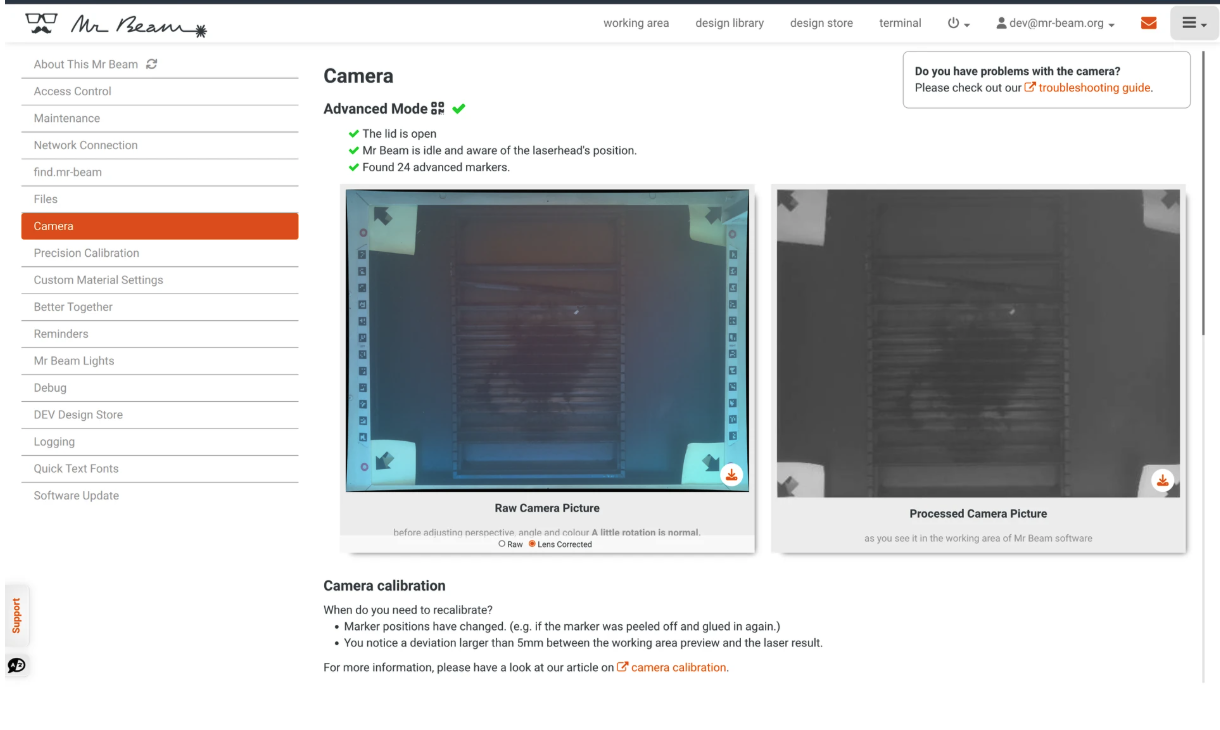Open the terminal tab

(900, 24)
